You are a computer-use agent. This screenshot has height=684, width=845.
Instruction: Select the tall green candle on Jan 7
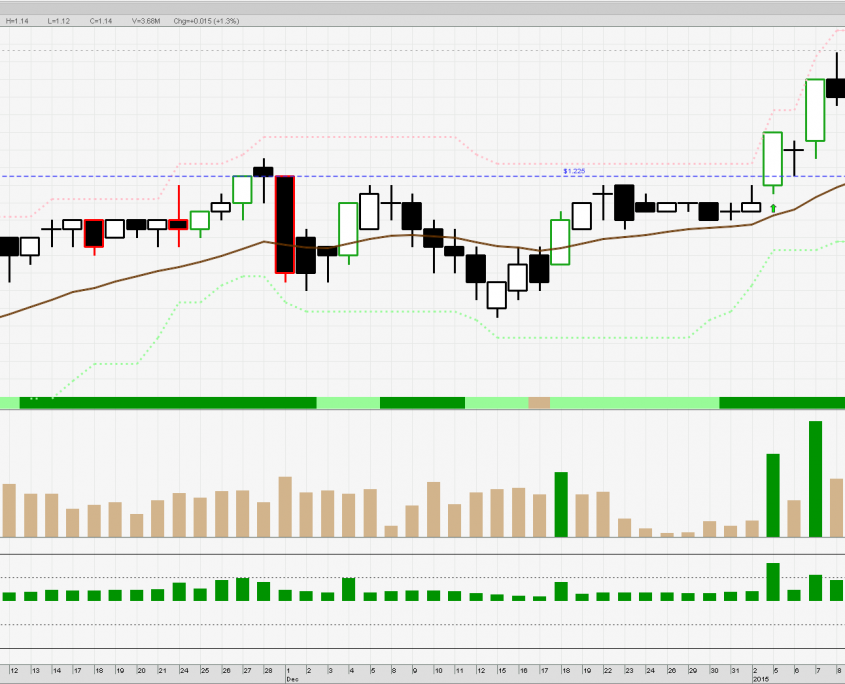[815, 110]
